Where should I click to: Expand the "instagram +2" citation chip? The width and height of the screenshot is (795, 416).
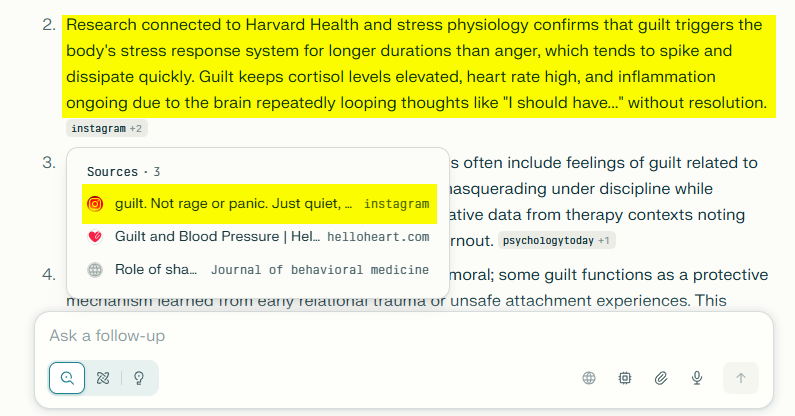point(106,128)
